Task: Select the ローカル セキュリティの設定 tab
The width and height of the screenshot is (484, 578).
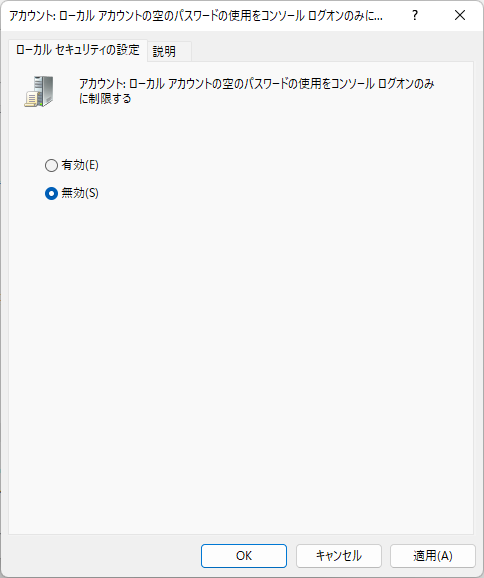Action: [78, 50]
